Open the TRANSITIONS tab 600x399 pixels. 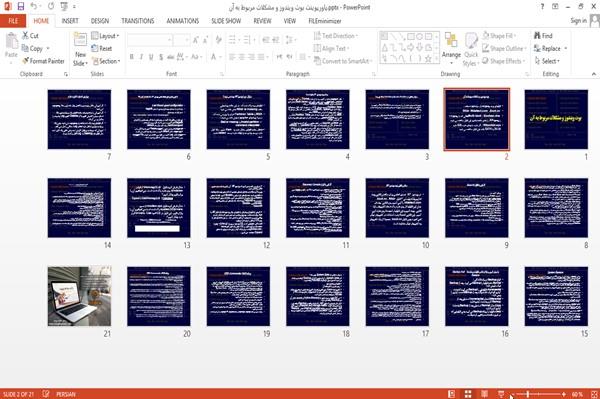coord(138,21)
